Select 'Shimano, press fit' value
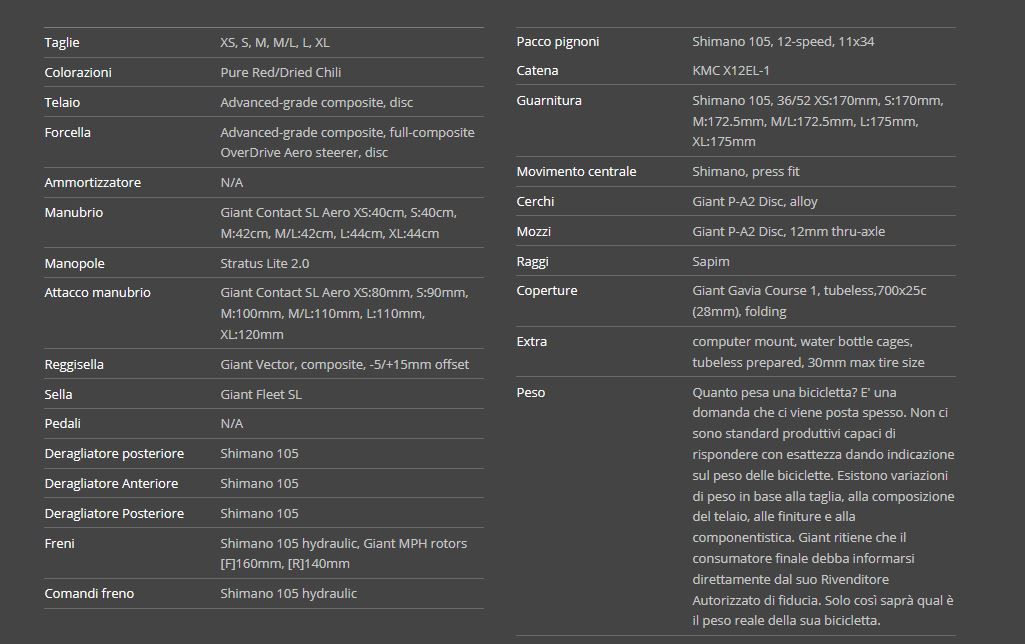Screen dimensions: 1025x644 click(746, 172)
